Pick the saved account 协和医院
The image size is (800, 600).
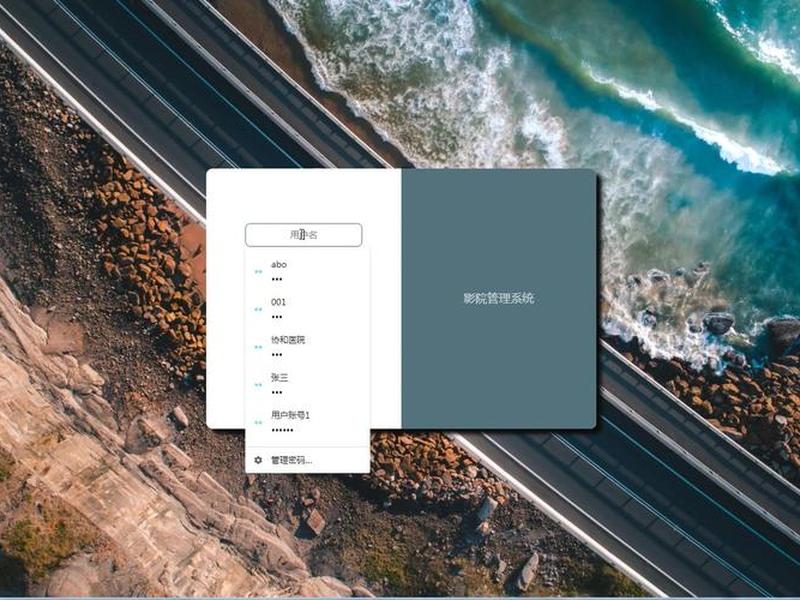coord(308,346)
